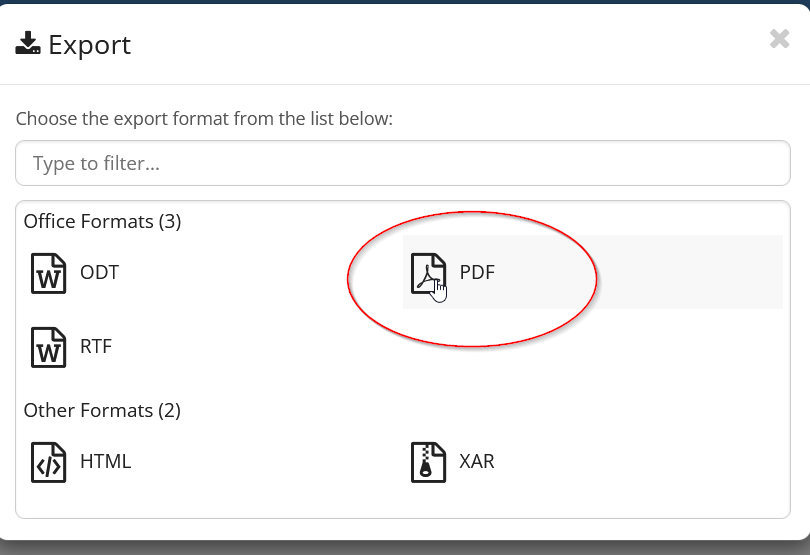Click the RTF document file icon
This screenshot has height=555, width=810.
(49, 347)
